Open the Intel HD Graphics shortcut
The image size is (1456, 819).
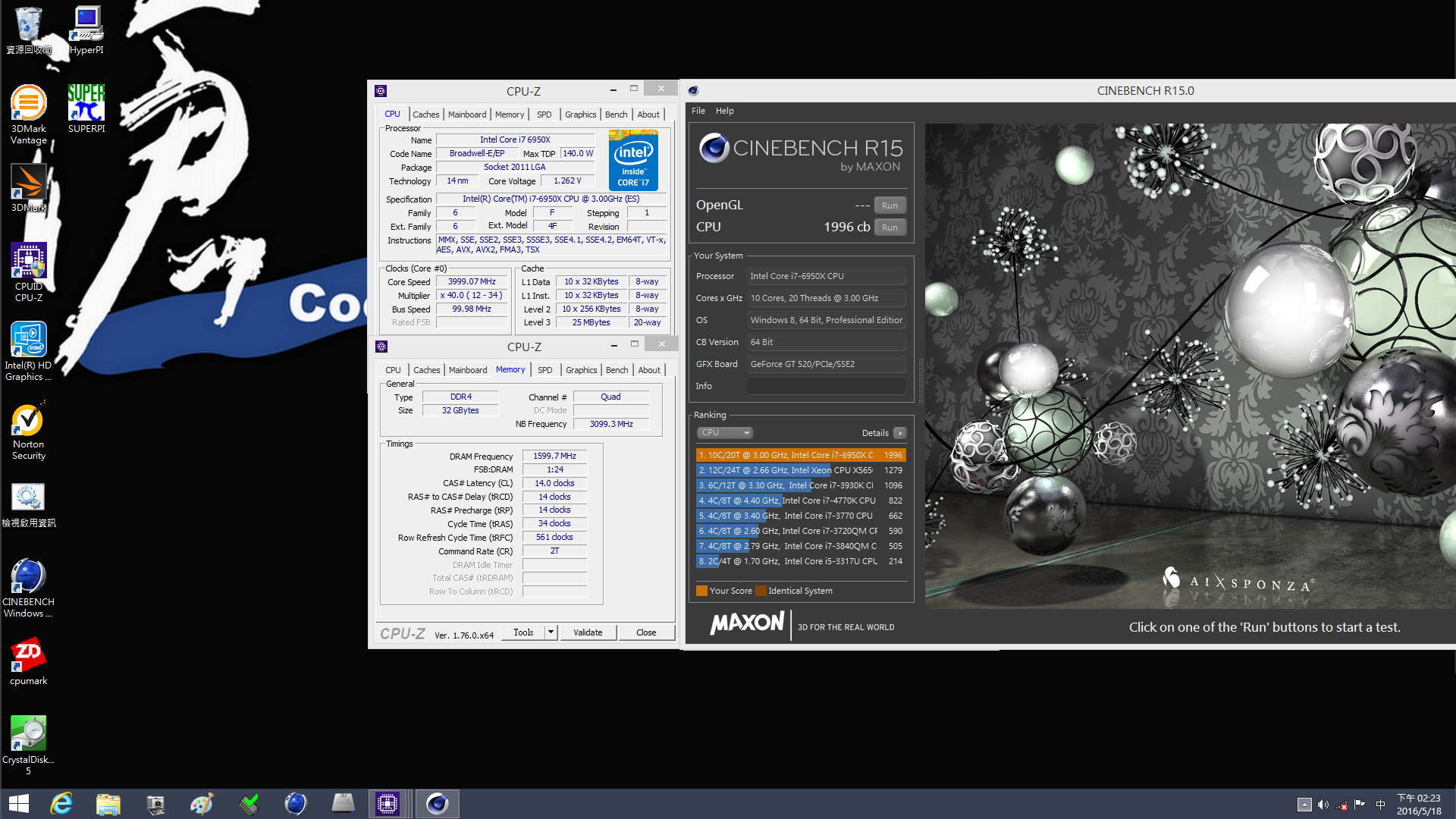coord(28,350)
